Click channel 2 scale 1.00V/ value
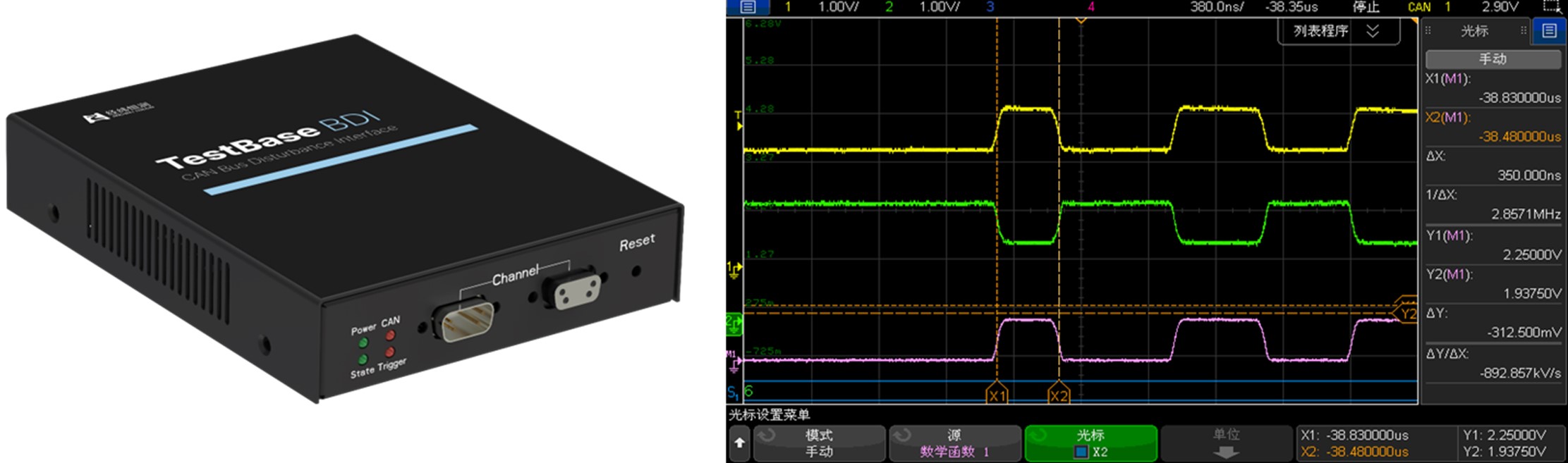The image size is (1568, 463). pos(940,7)
